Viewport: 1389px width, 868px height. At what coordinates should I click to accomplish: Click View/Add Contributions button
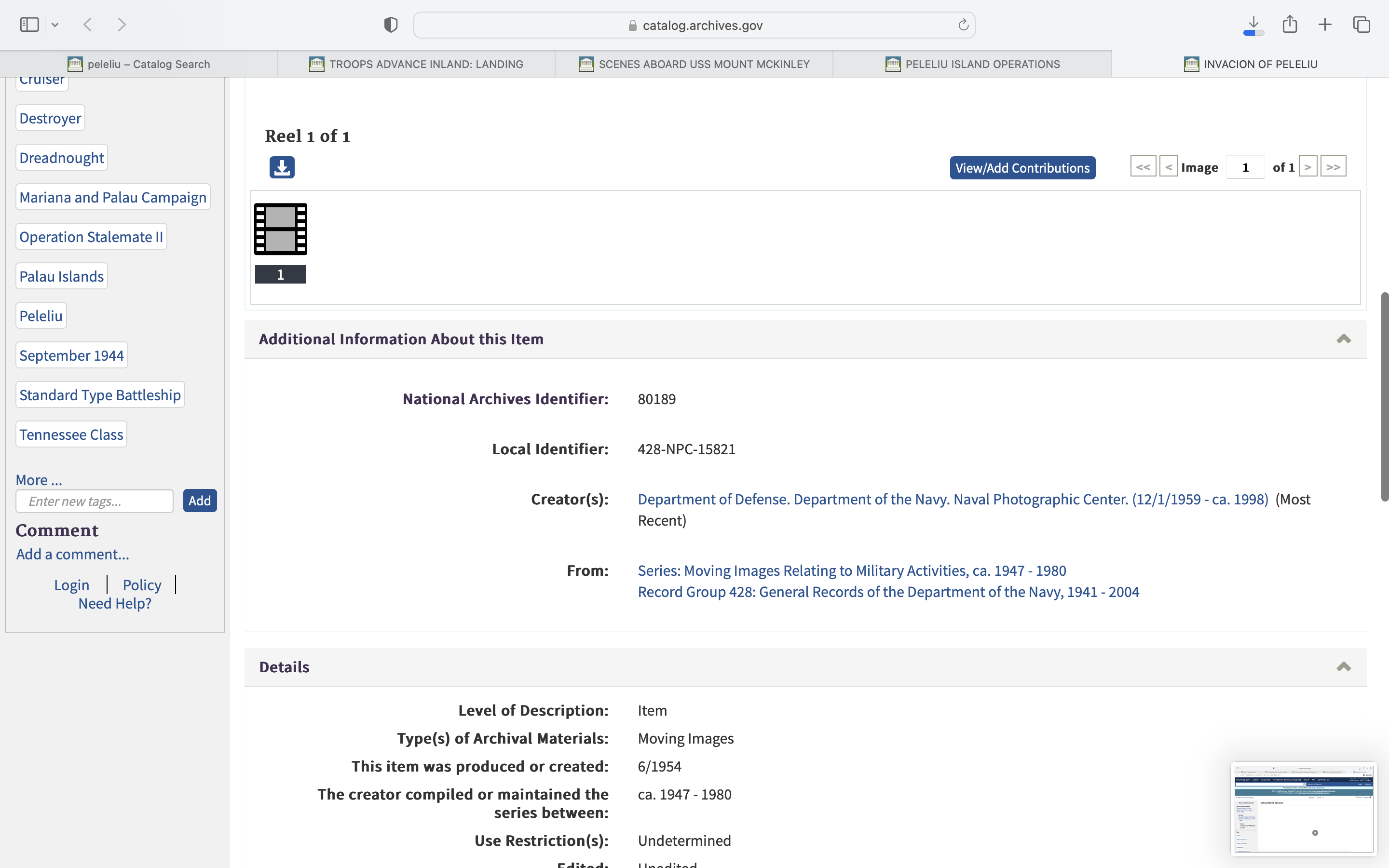1022,168
